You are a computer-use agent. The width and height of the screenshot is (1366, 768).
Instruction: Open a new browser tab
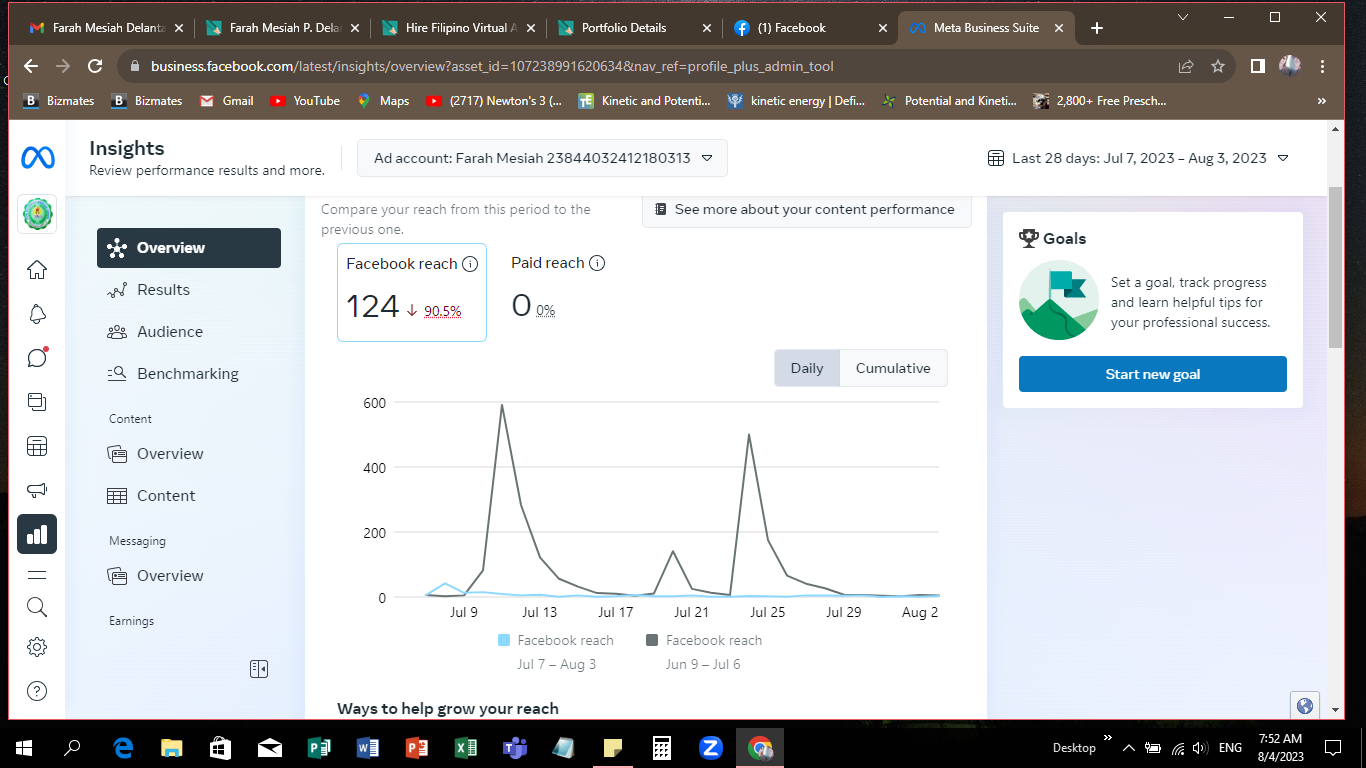click(1097, 28)
